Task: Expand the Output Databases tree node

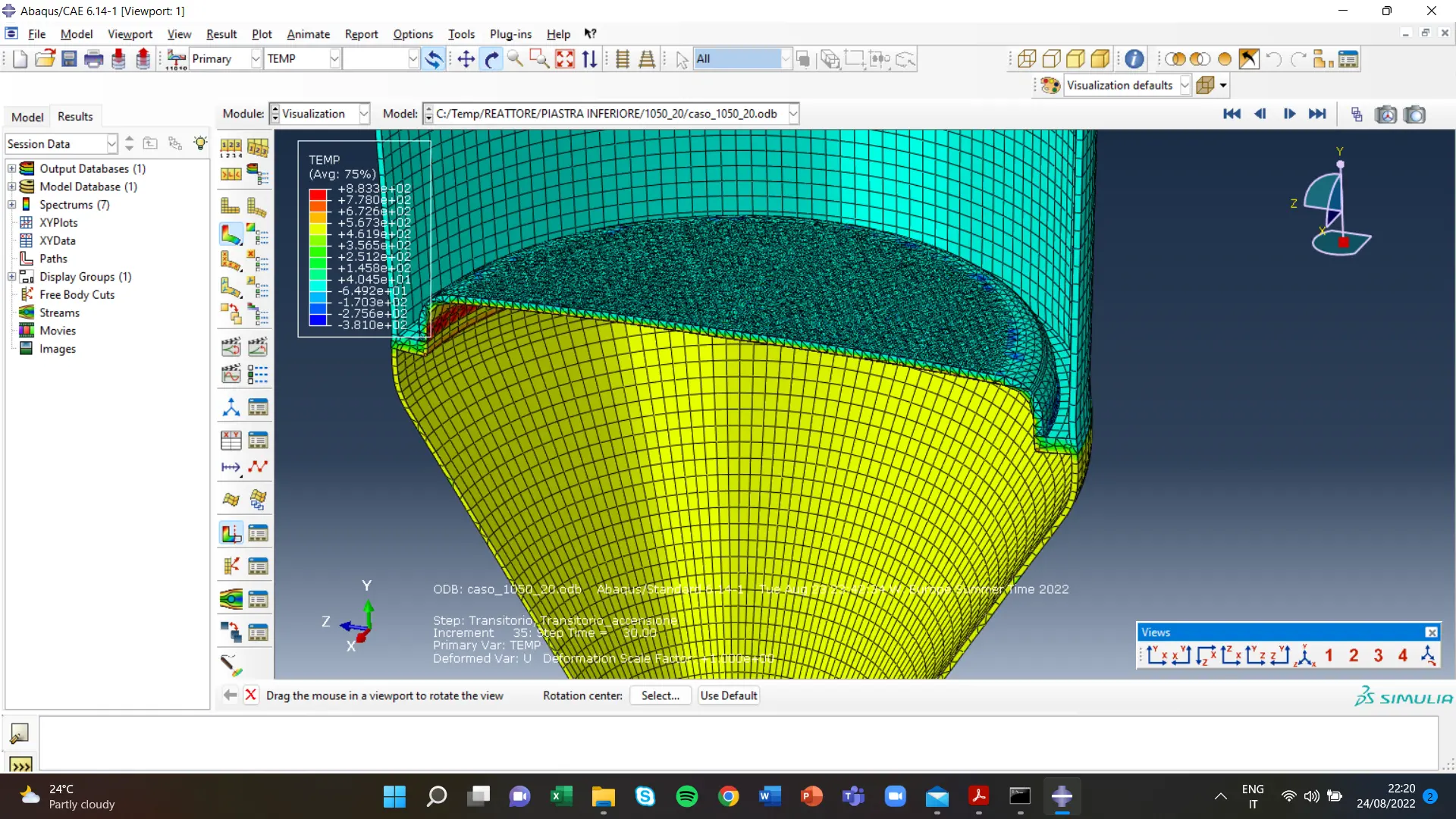Action: click(x=11, y=168)
